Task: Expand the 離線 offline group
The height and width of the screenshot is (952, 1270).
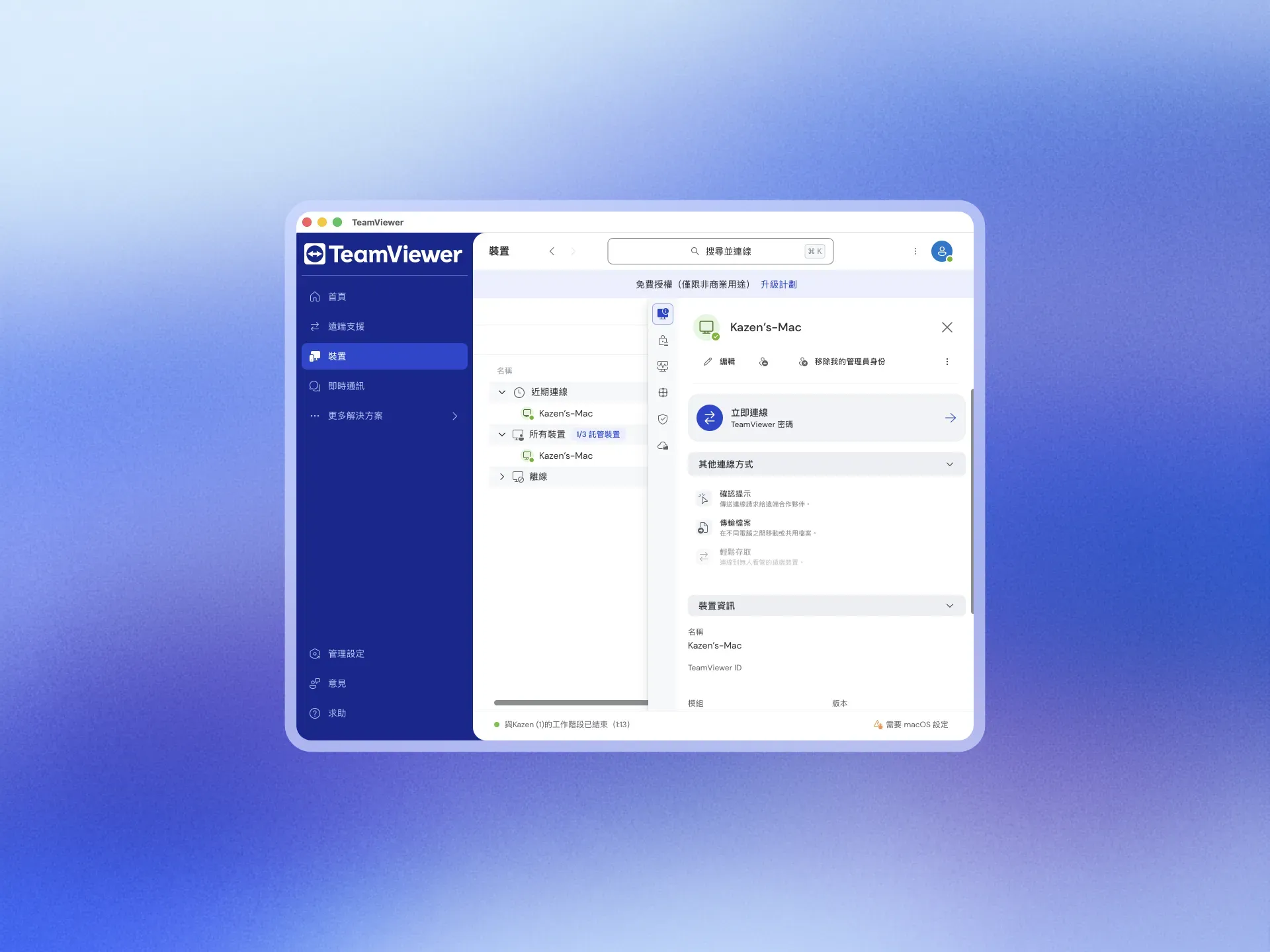Action: 502,477
